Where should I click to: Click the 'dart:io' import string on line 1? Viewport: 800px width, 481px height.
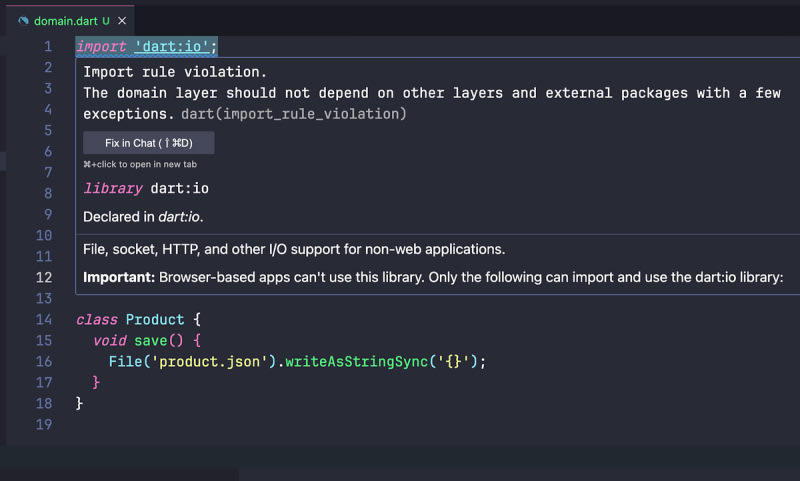(171, 47)
